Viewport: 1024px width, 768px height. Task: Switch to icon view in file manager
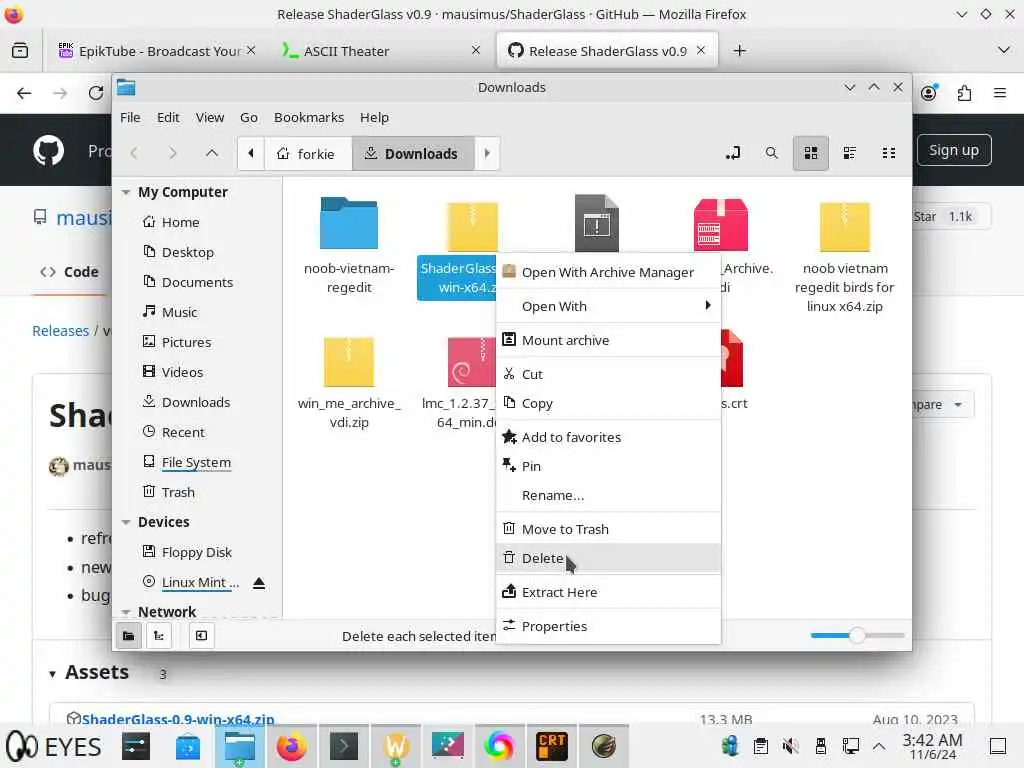click(810, 153)
